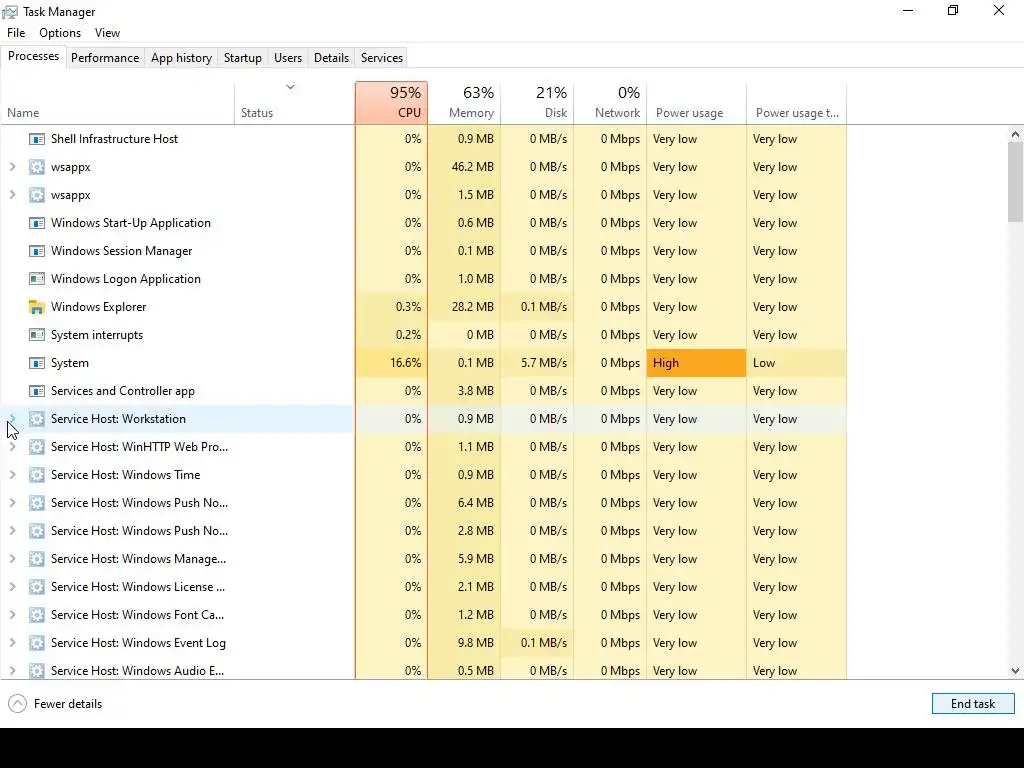Switch to the App history tab
The height and width of the screenshot is (768, 1024).
coord(182,57)
